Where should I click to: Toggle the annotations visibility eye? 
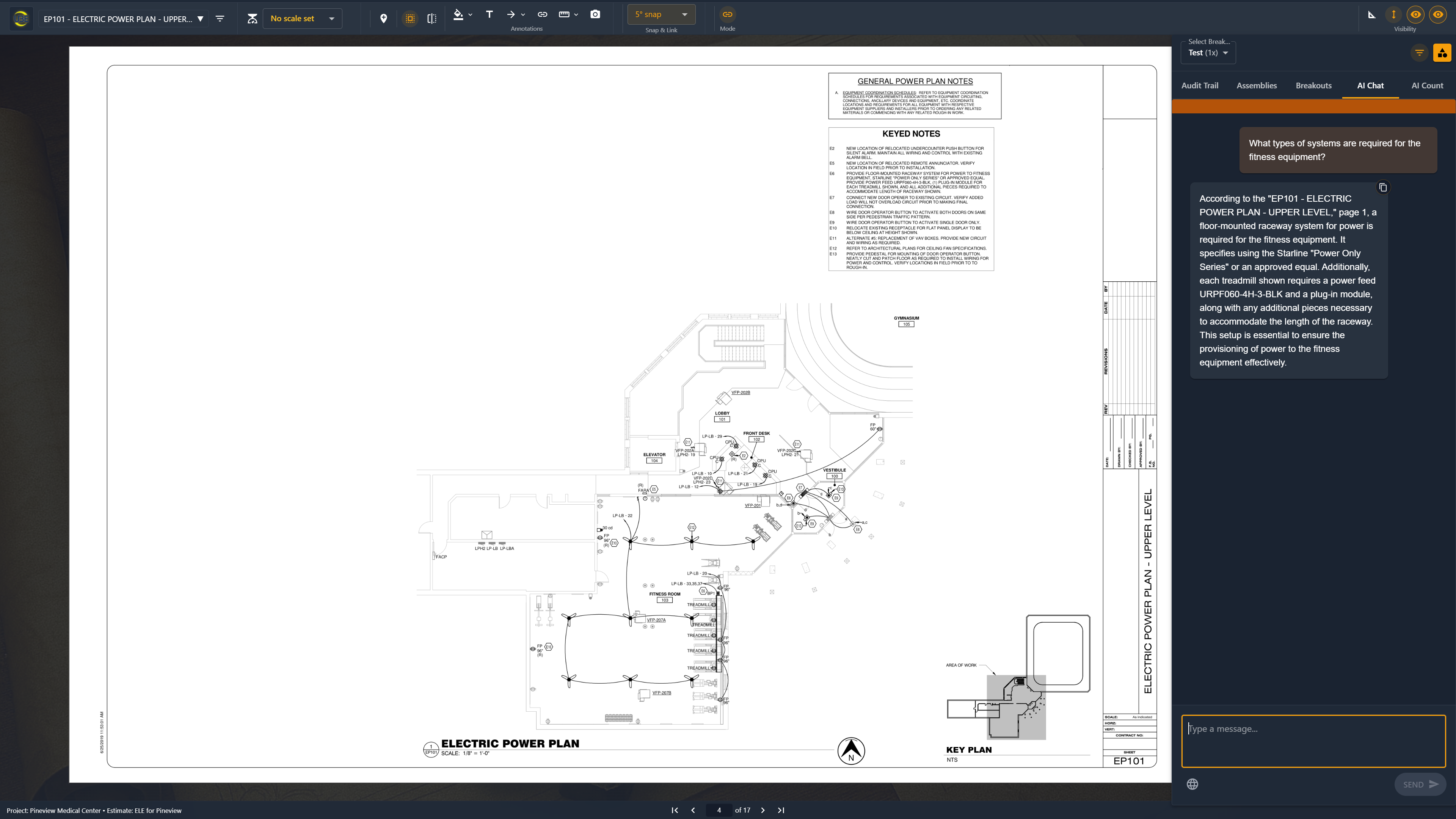tap(1415, 14)
